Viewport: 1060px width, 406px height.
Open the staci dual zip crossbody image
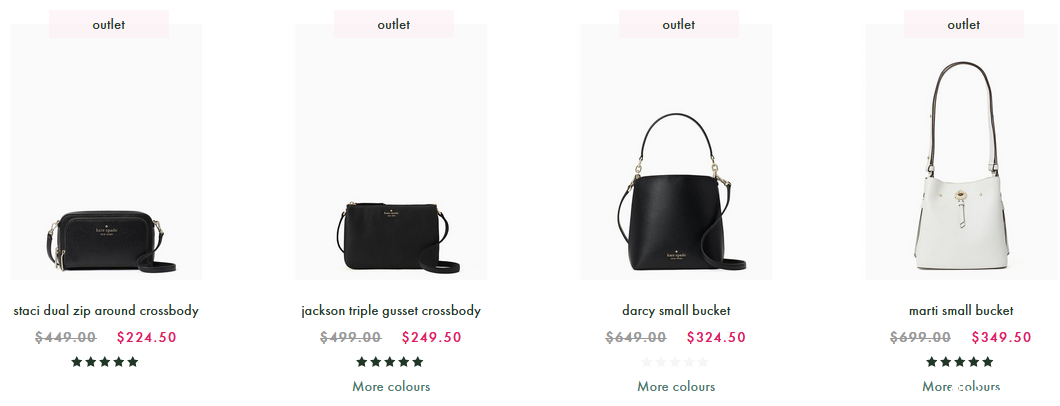(x=106, y=152)
